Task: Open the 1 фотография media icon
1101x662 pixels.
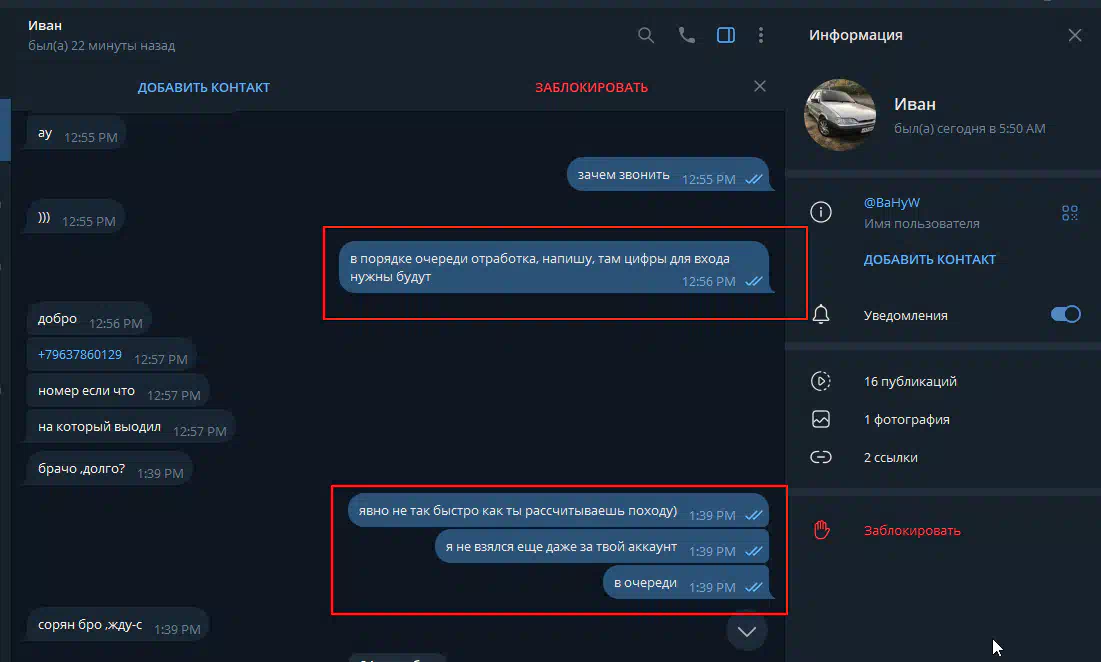Action: [821, 419]
